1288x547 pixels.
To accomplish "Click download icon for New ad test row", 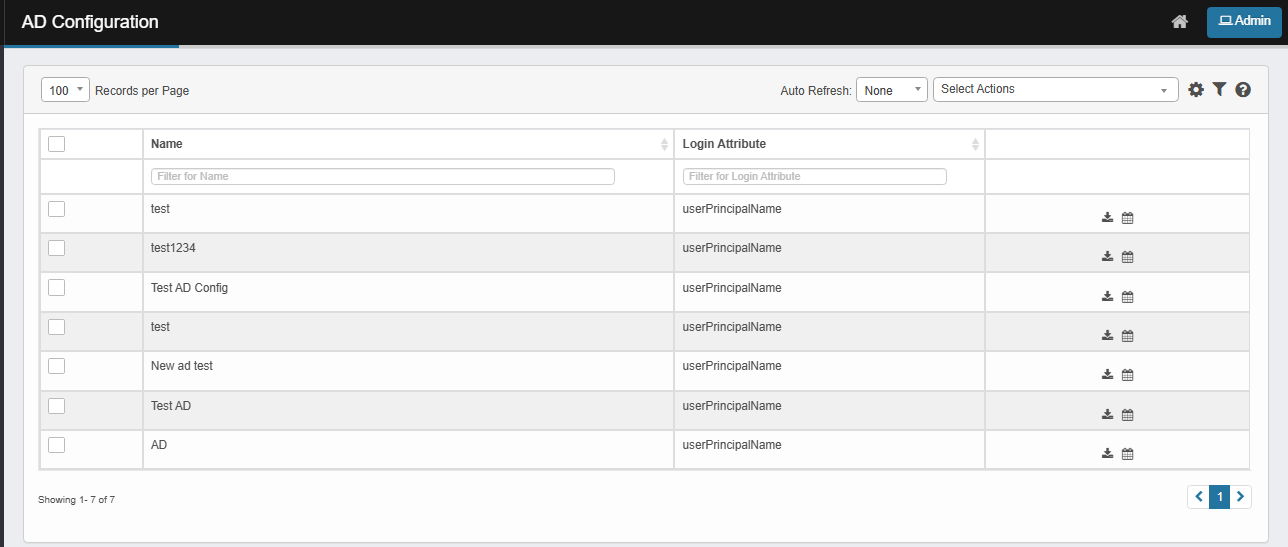I will 1107,375.
